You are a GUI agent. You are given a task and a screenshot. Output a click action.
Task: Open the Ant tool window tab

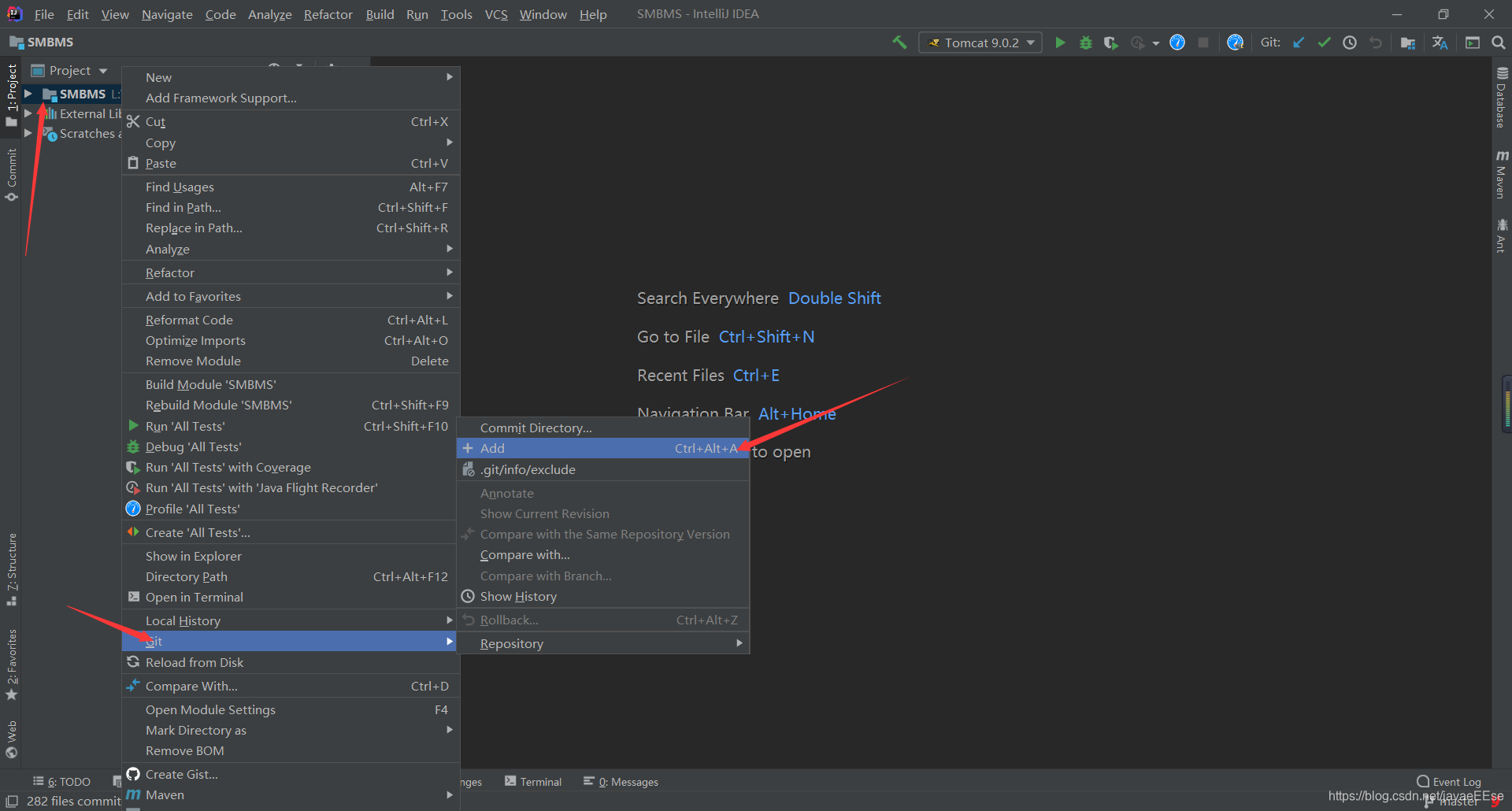[x=1502, y=236]
